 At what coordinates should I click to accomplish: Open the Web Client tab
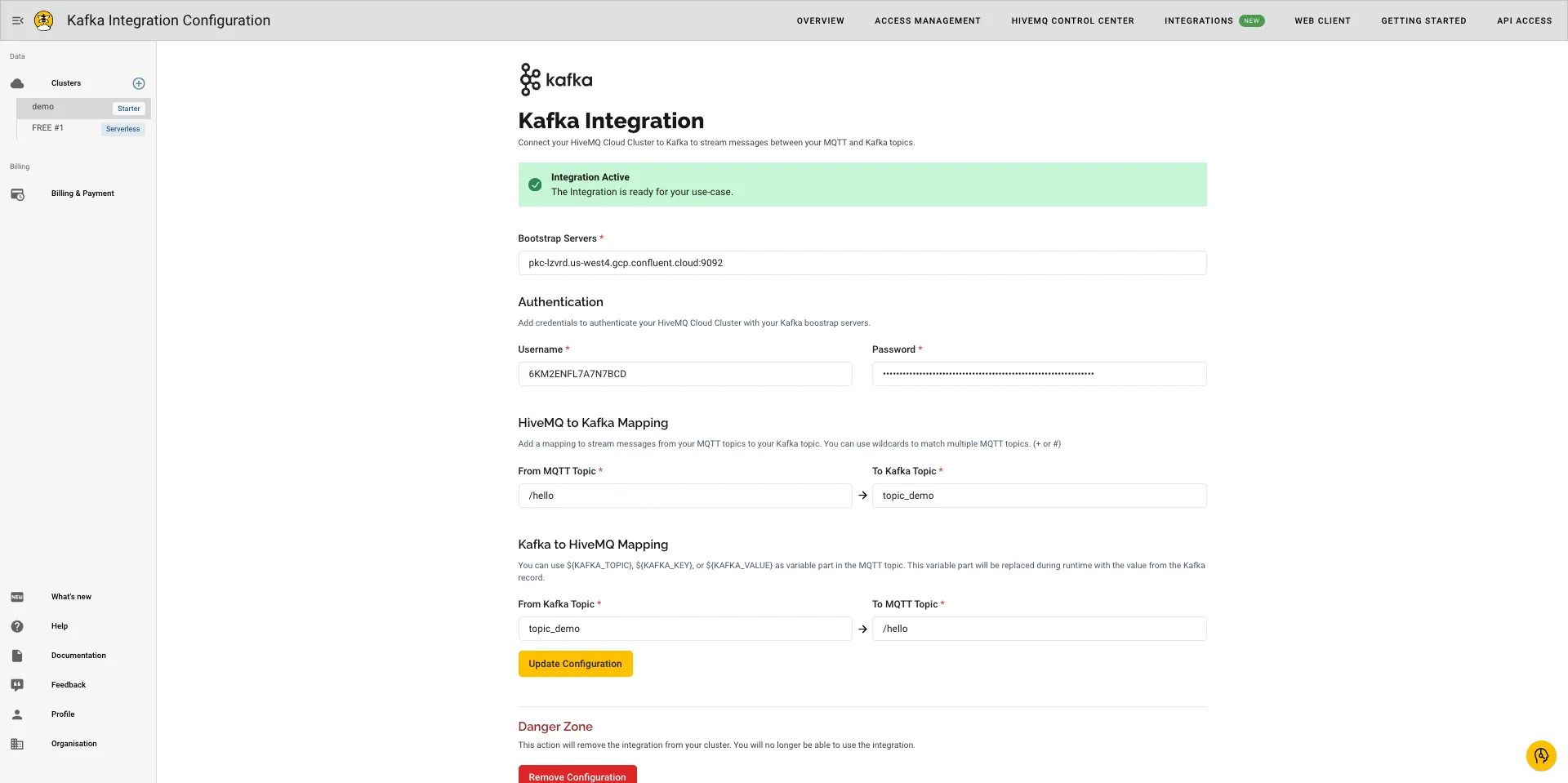(1322, 20)
